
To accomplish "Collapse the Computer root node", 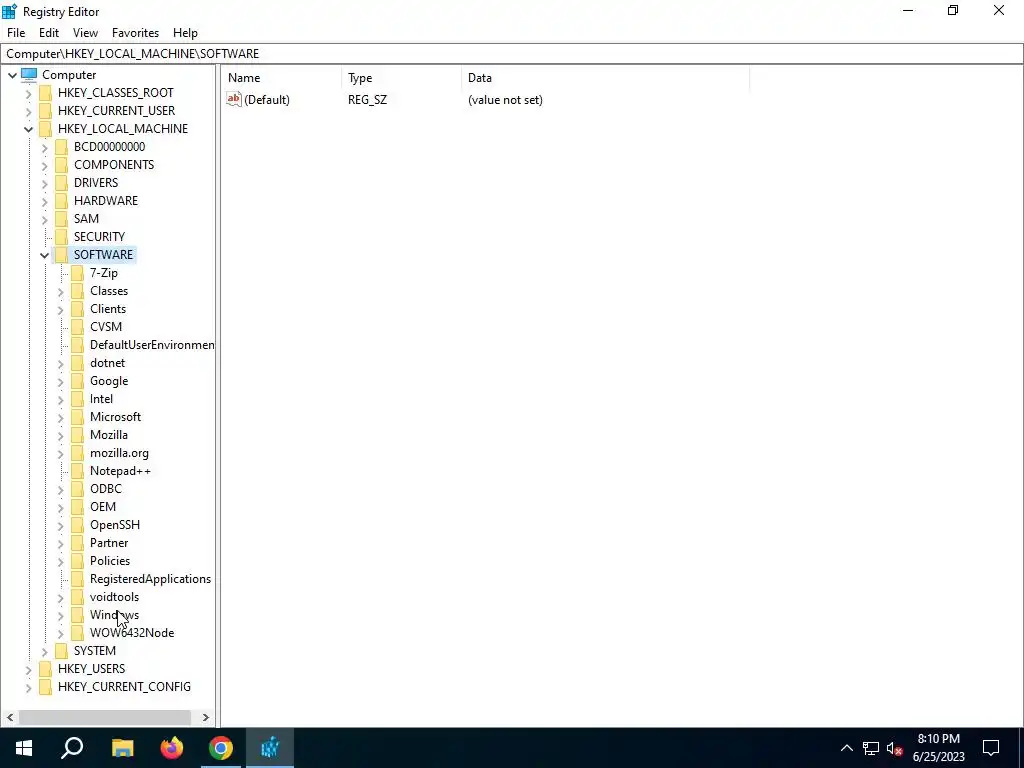I will tap(12, 75).
